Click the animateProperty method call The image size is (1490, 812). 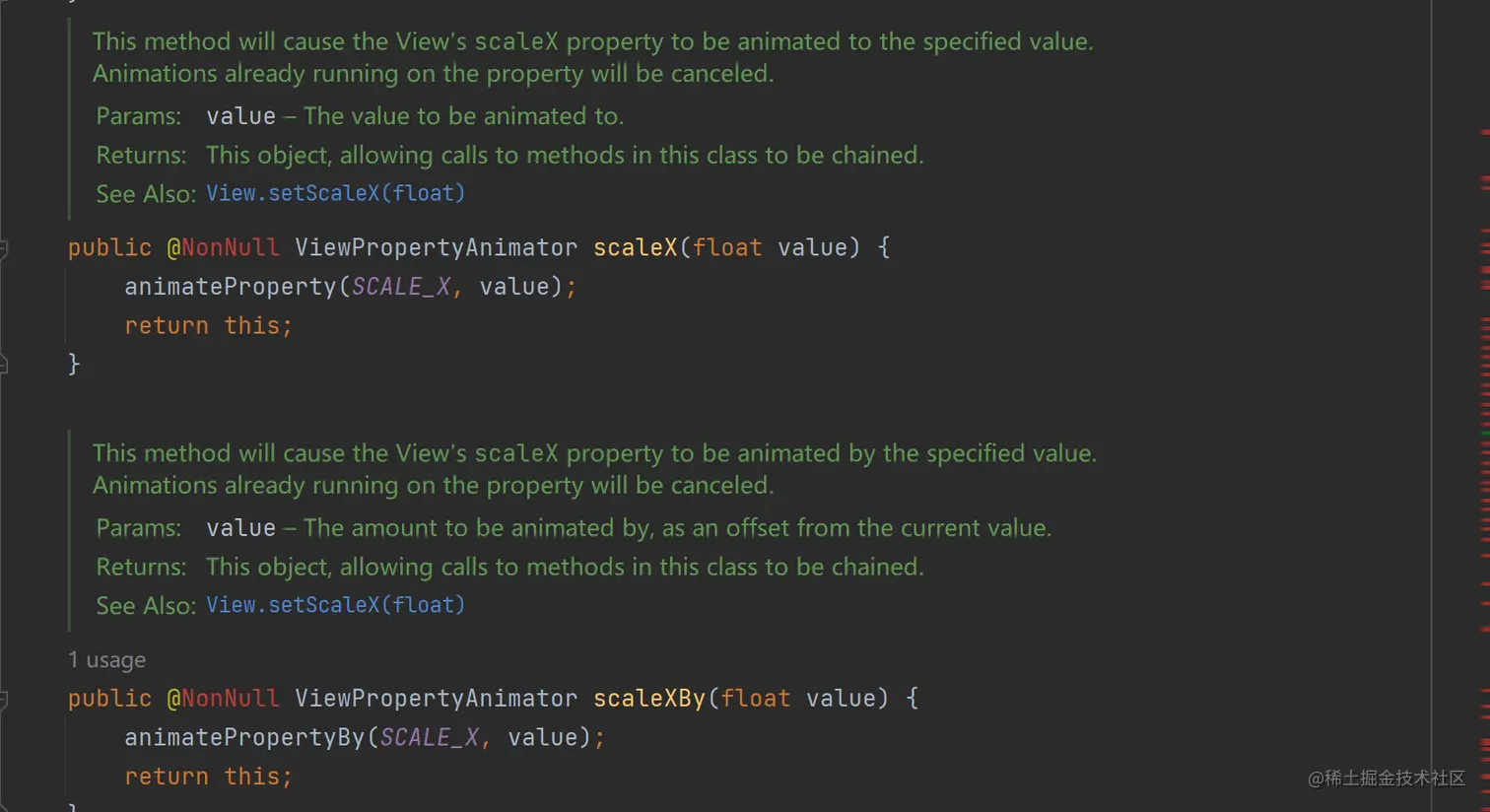[x=231, y=287]
